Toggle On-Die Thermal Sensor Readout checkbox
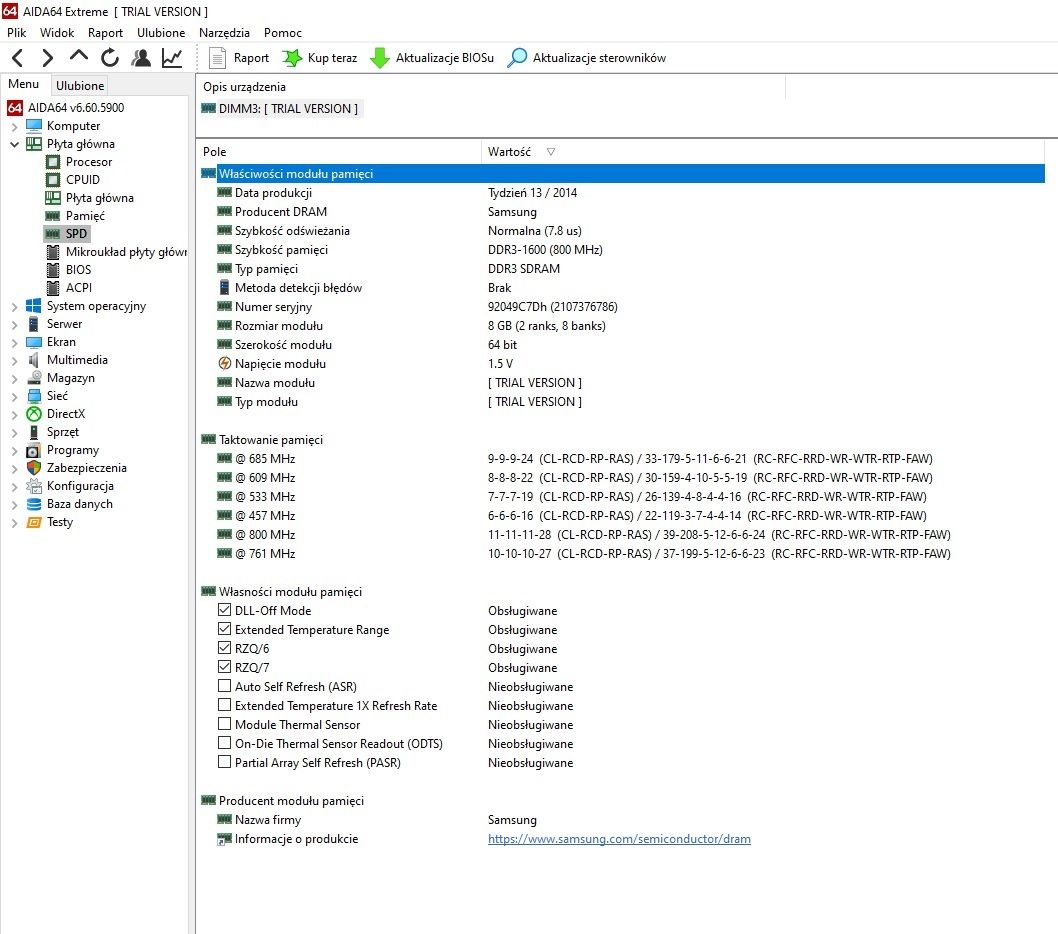Image resolution: width=1058 pixels, height=934 pixels. click(x=225, y=742)
